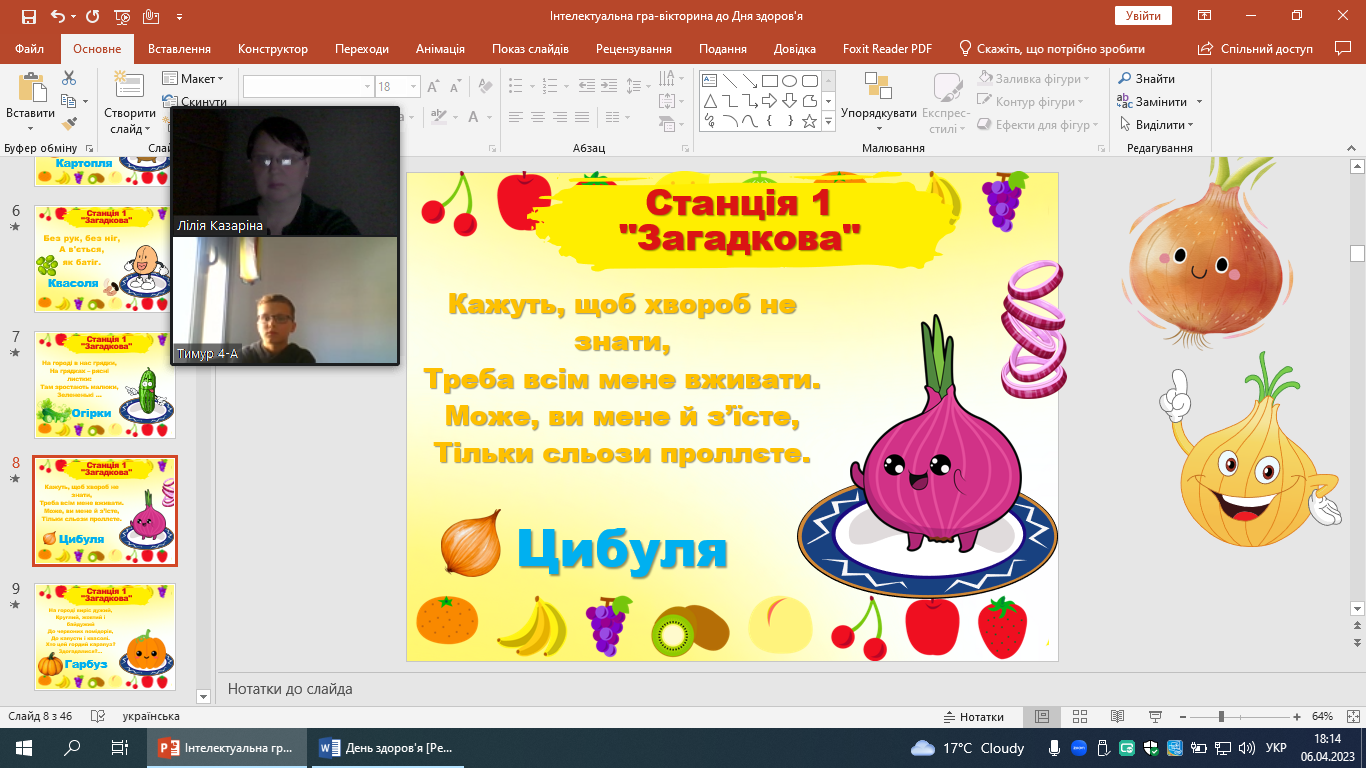Open the font size dropdown

click(414, 87)
